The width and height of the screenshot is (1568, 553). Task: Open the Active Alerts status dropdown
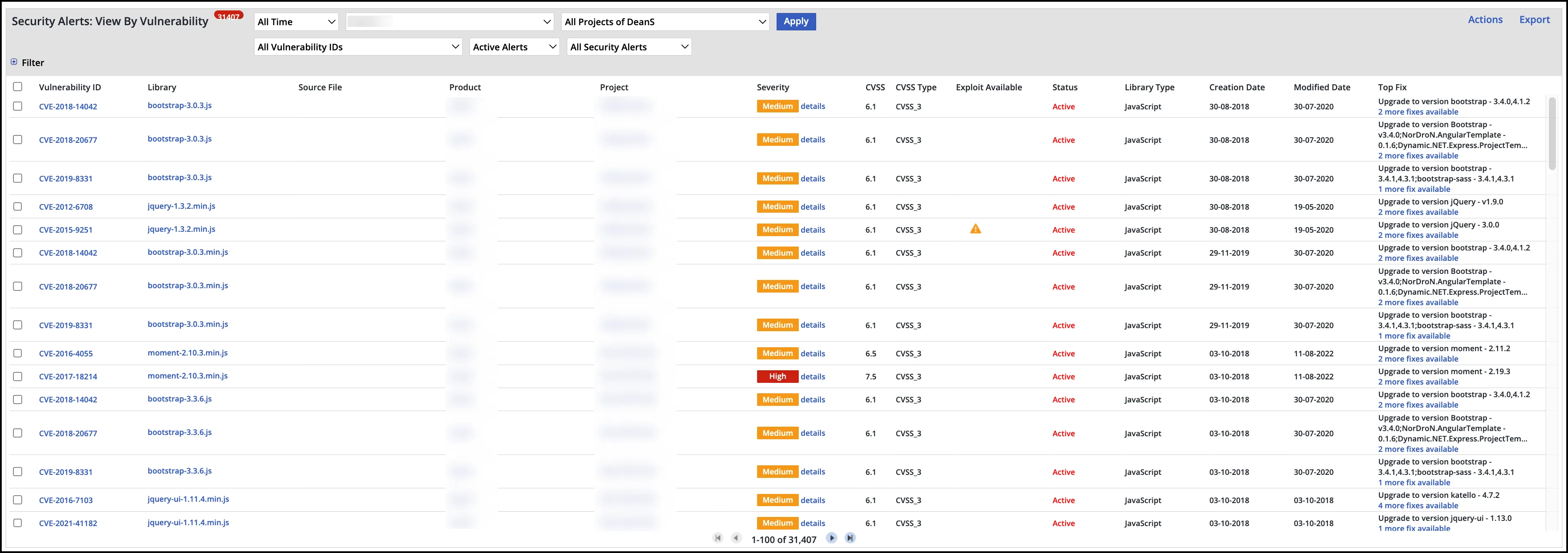click(514, 46)
